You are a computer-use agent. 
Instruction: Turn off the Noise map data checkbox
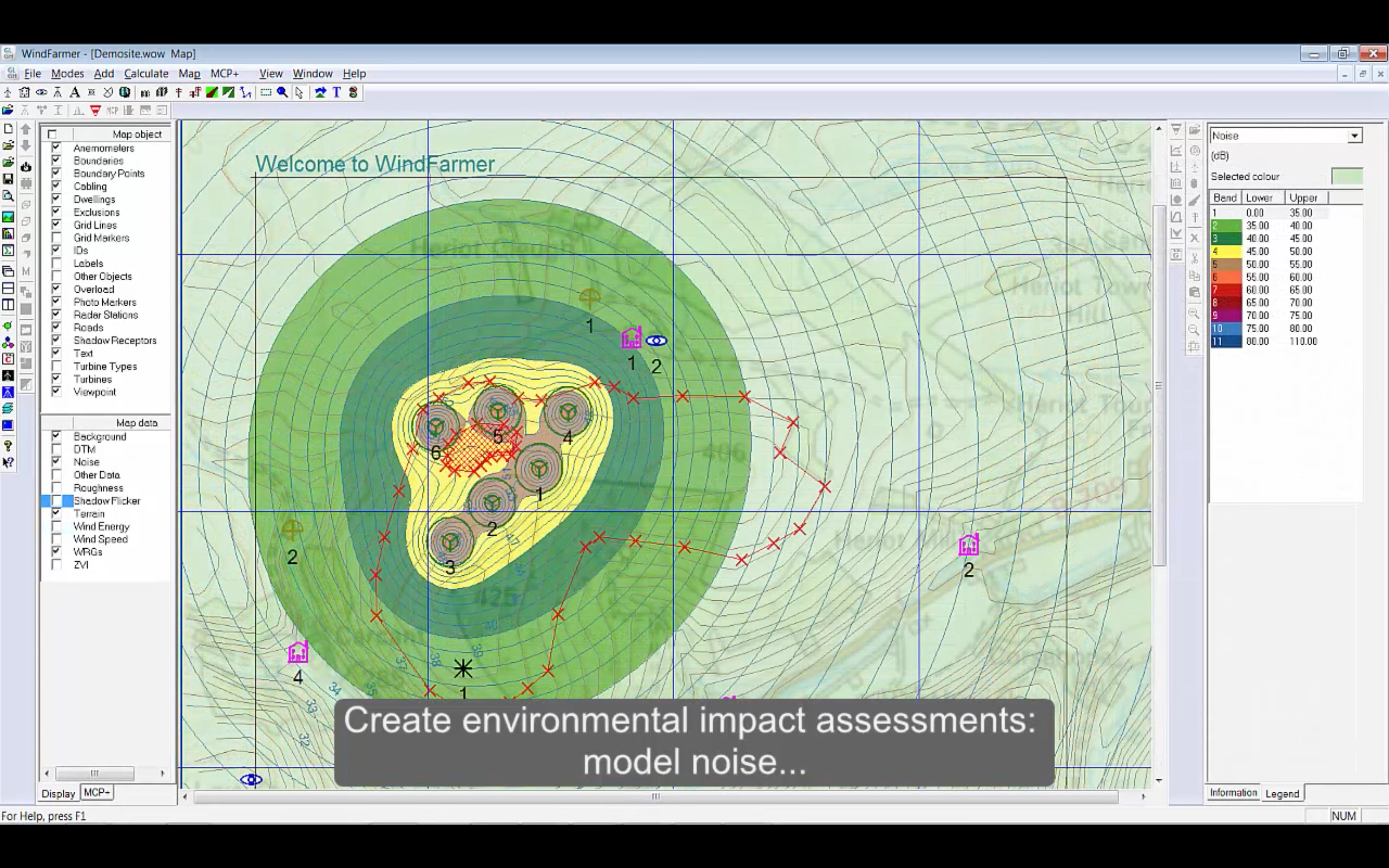[x=56, y=461]
